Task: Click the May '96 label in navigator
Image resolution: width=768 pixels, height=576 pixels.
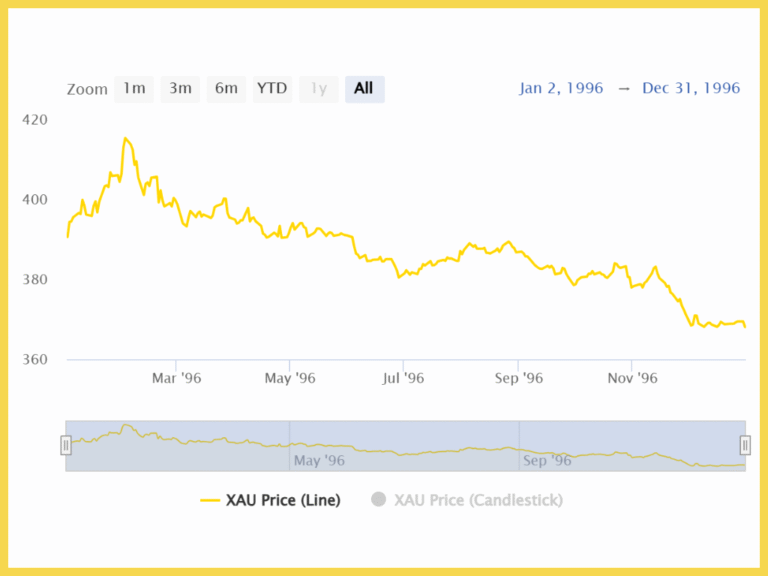Action: click(320, 461)
